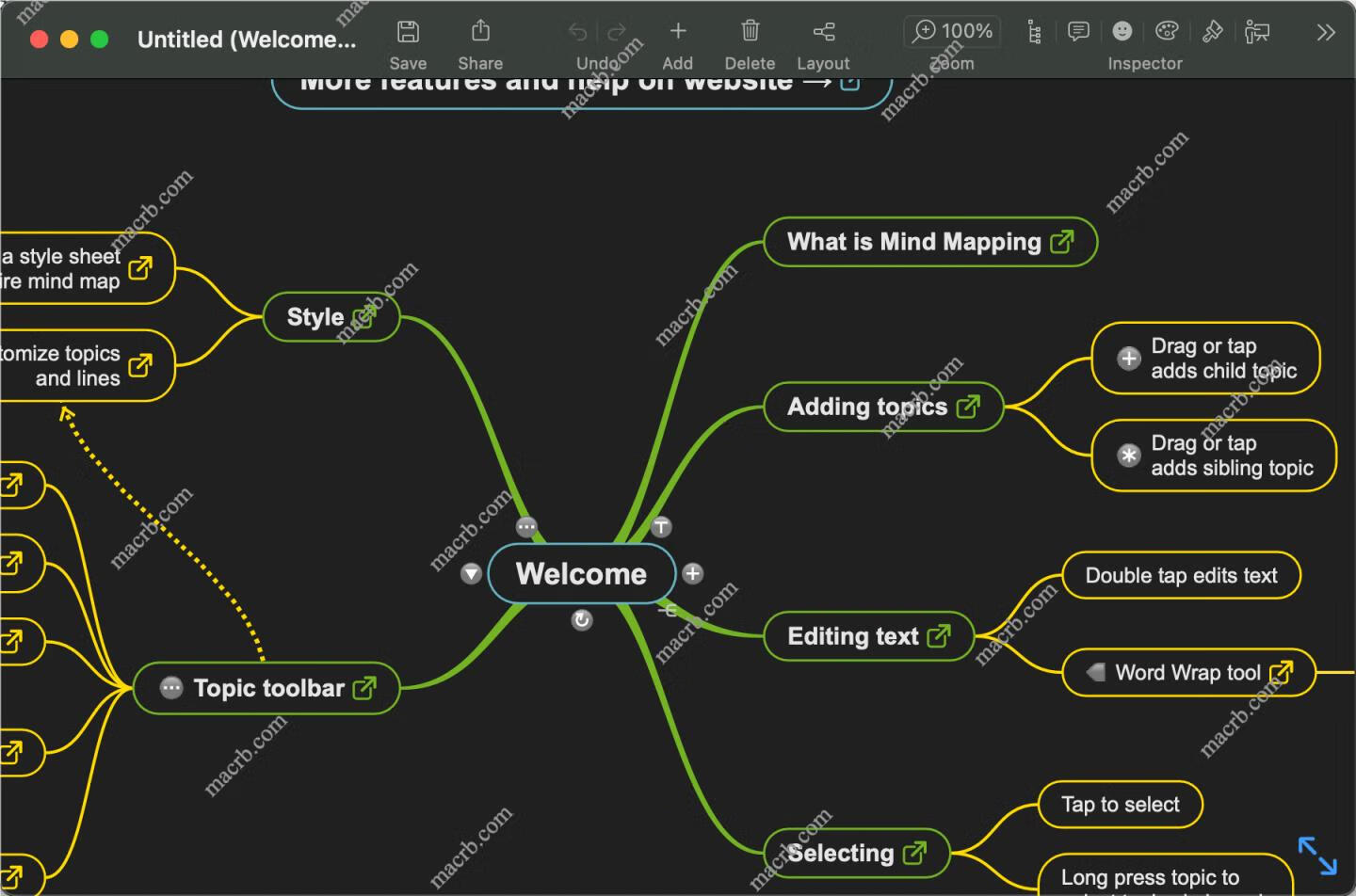The width and height of the screenshot is (1356, 896).
Task: Click plus handle beside Welcome
Action: pos(692,573)
